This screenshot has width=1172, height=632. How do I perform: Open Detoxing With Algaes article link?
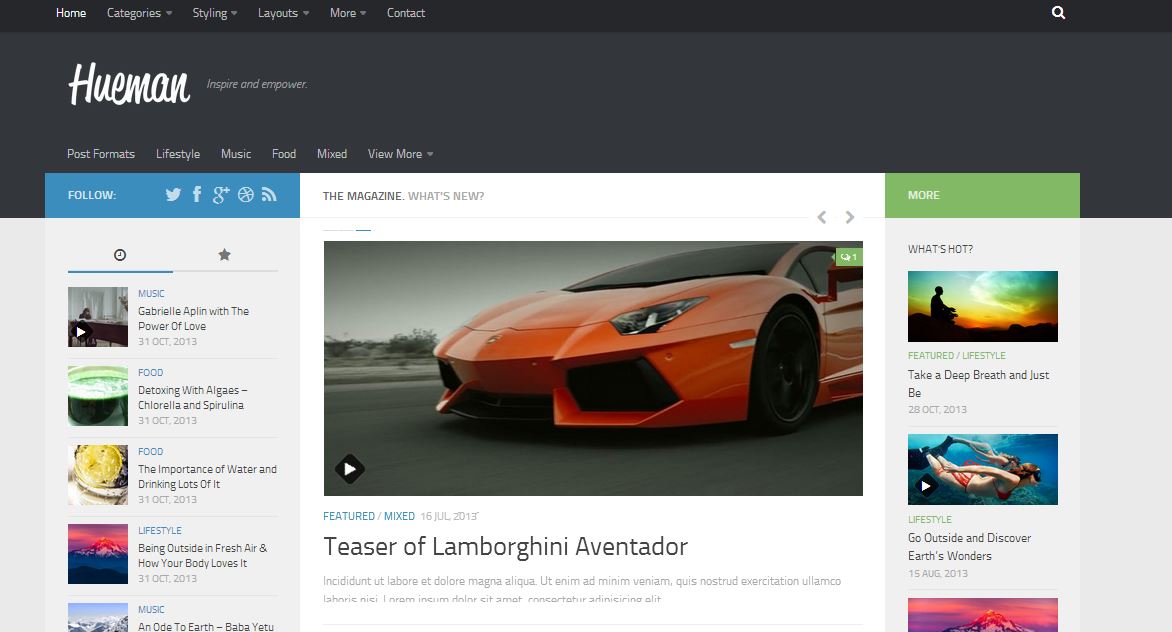(x=192, y=397)
